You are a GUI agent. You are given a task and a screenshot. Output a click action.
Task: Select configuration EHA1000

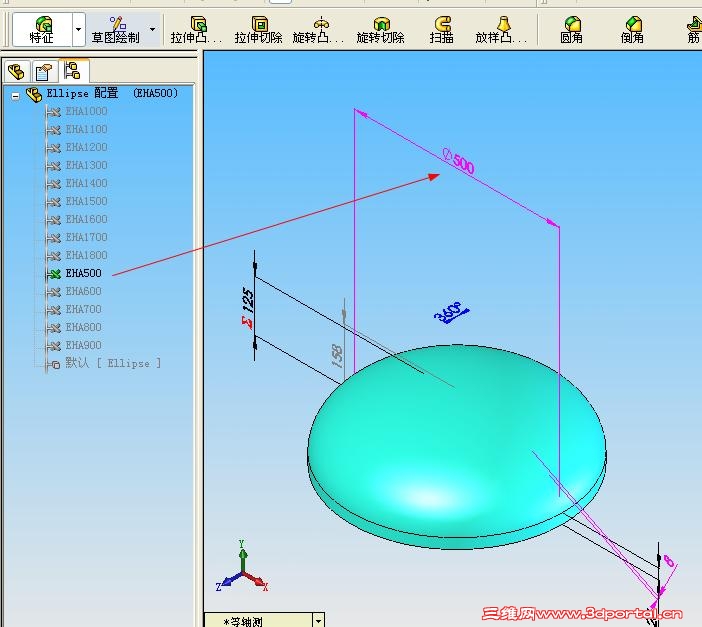(x=86, y=111)
